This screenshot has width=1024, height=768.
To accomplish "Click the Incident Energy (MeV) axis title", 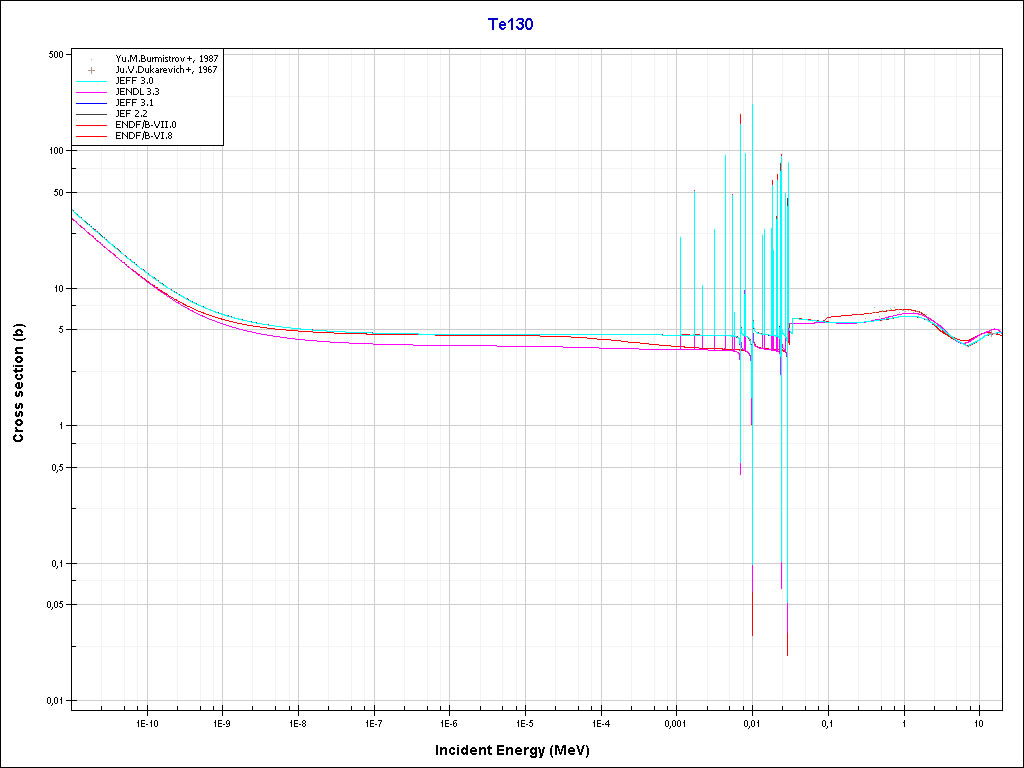I will click(x=519, y=750).
